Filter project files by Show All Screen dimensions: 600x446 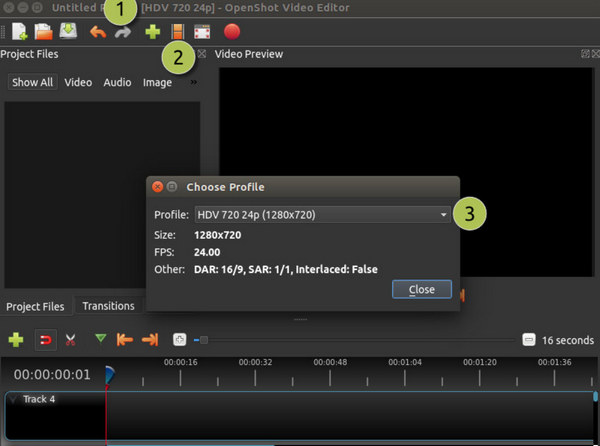click(33, 82)
